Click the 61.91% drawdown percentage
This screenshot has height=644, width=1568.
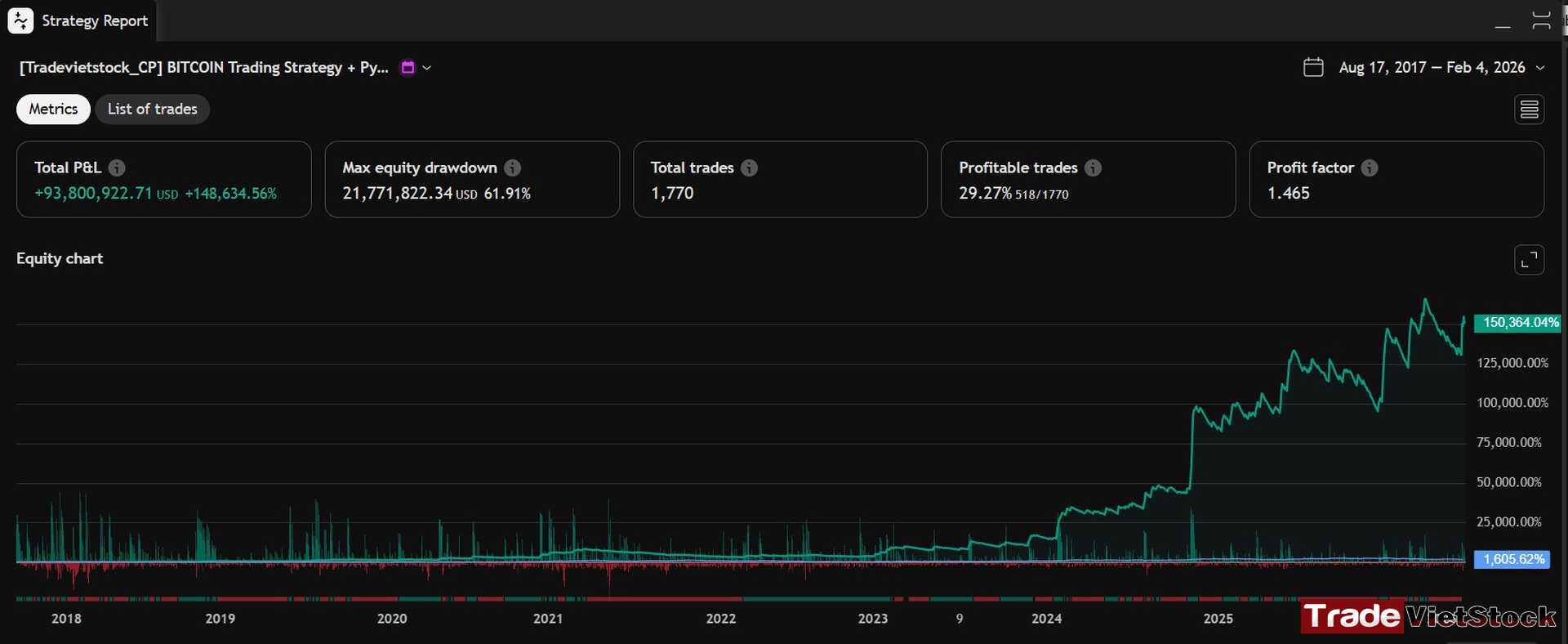pos(507,194)
